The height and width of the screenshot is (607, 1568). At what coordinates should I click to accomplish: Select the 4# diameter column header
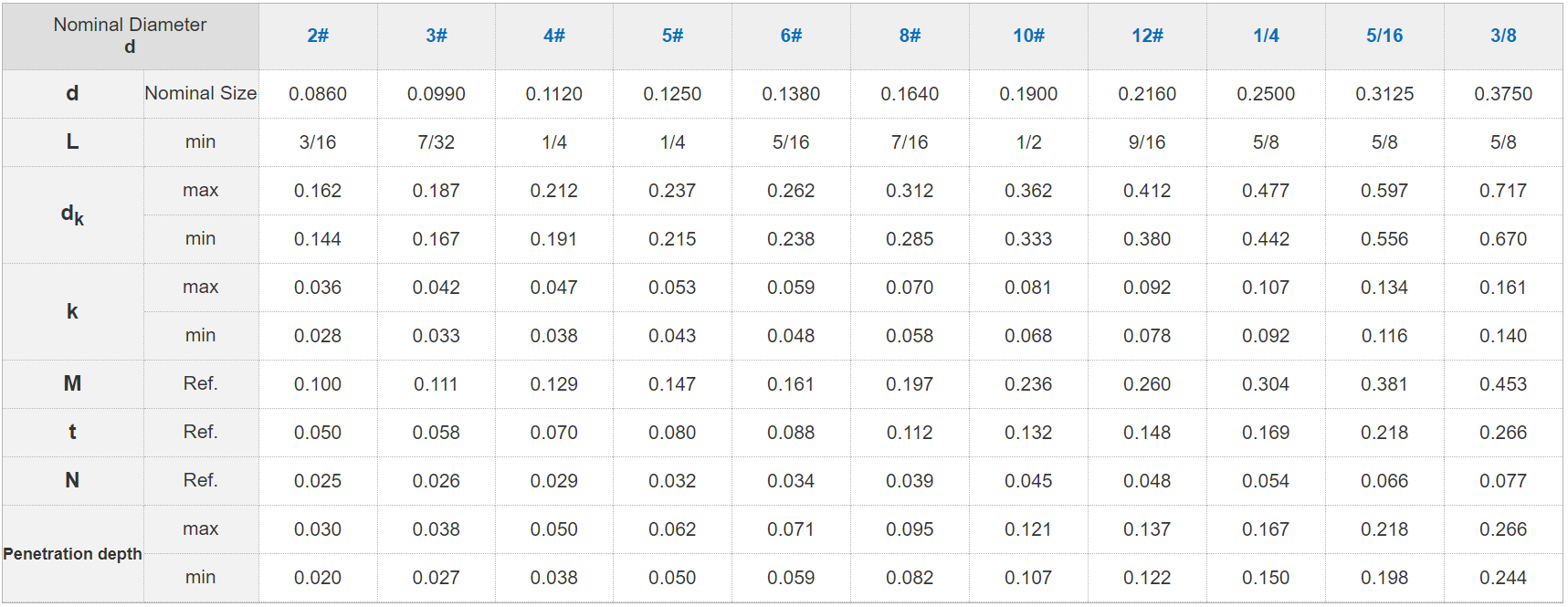(x=554, y=36)
